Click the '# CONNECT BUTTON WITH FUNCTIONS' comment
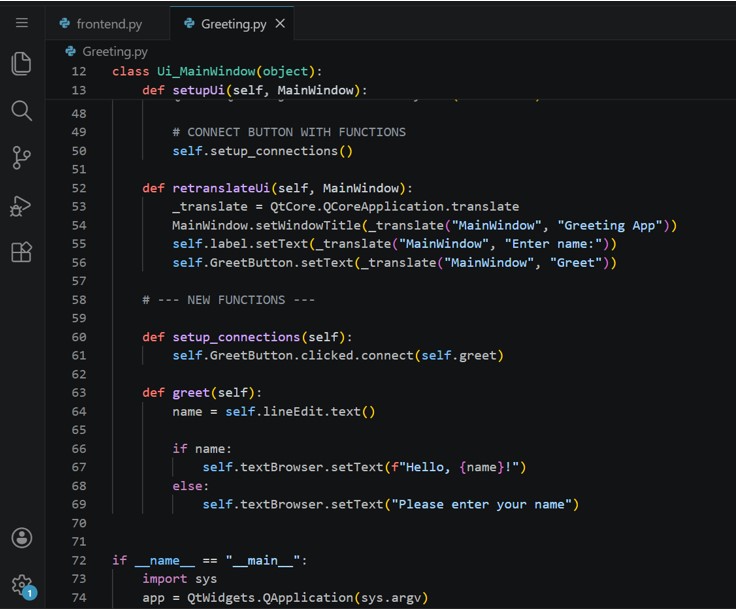Viewport: 736px width, 610px height. coord(289,132)
